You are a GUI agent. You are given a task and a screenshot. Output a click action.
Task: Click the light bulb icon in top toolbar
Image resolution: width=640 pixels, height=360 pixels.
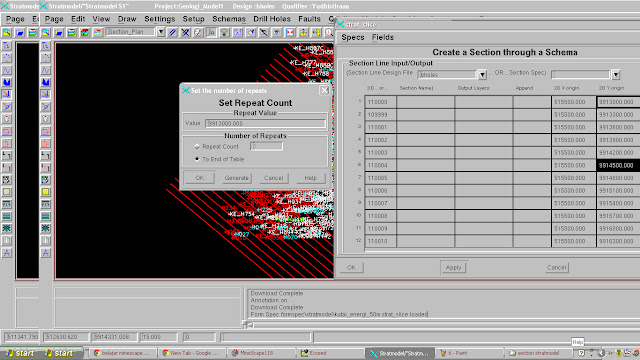(x=224, y=32)
